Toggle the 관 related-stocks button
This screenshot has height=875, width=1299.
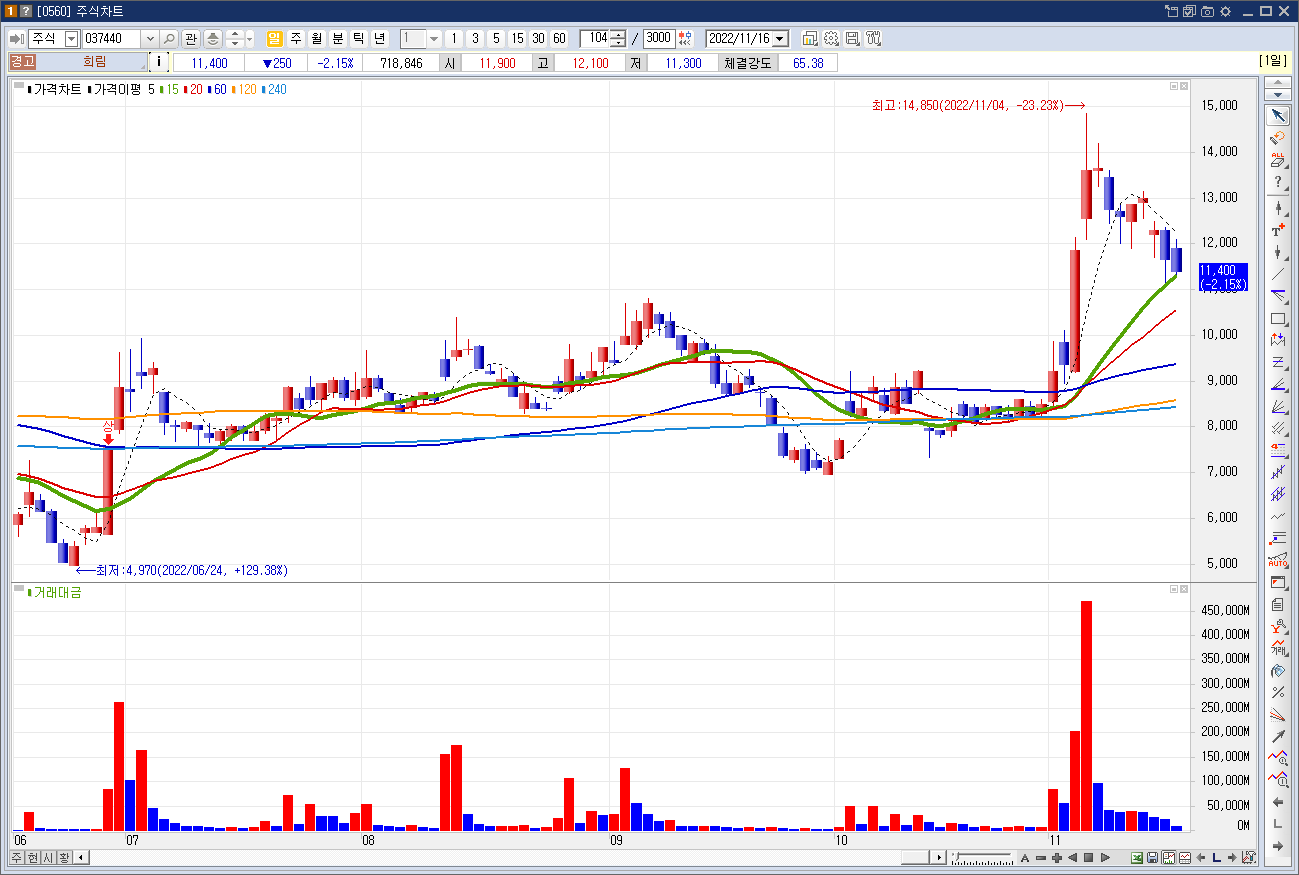tap(191, 39)
